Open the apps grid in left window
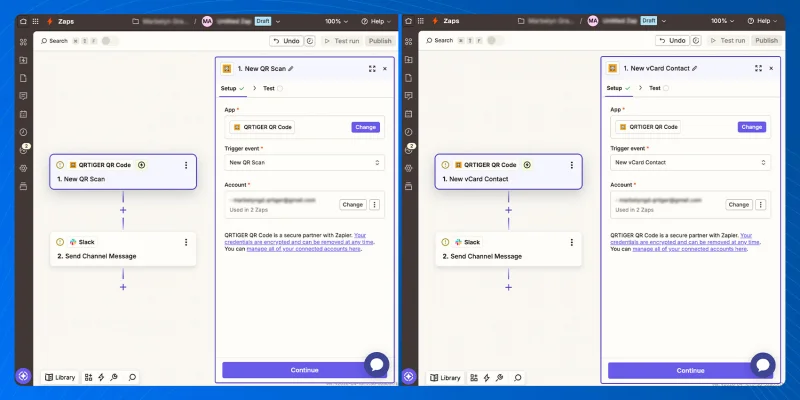 click(35, 21)
